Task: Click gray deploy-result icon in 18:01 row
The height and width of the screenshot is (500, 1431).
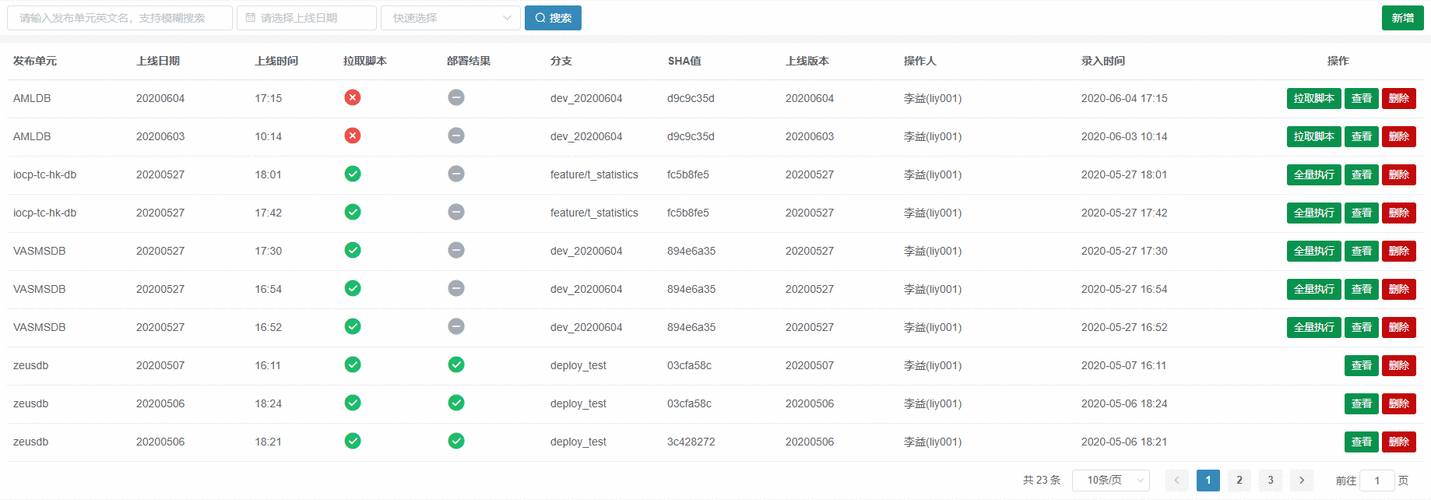Action: tap(456, 173)
